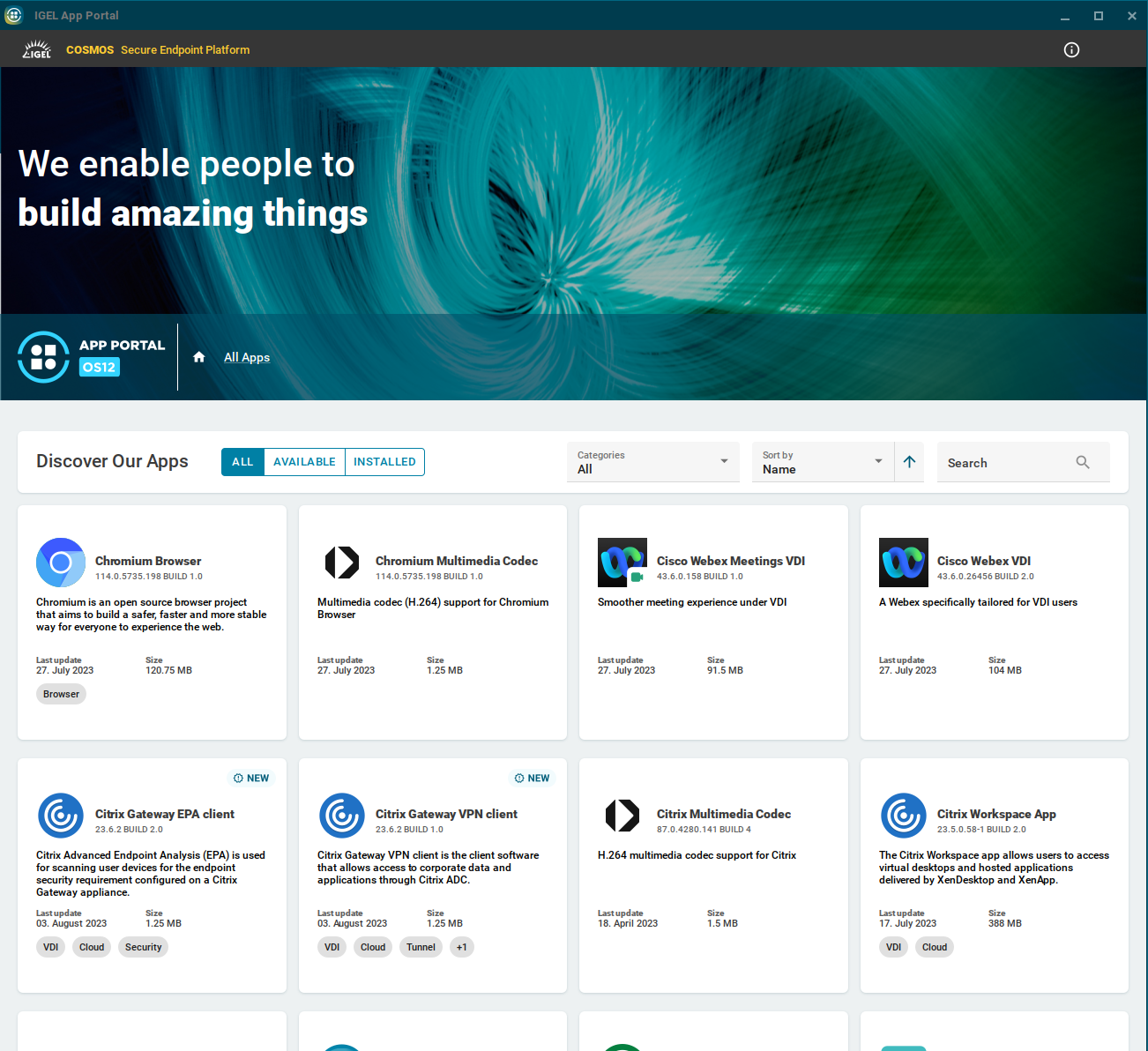The image size is (1148, 1051).
Task: Toggle the sort direction arrow
Action: point(909,462)
